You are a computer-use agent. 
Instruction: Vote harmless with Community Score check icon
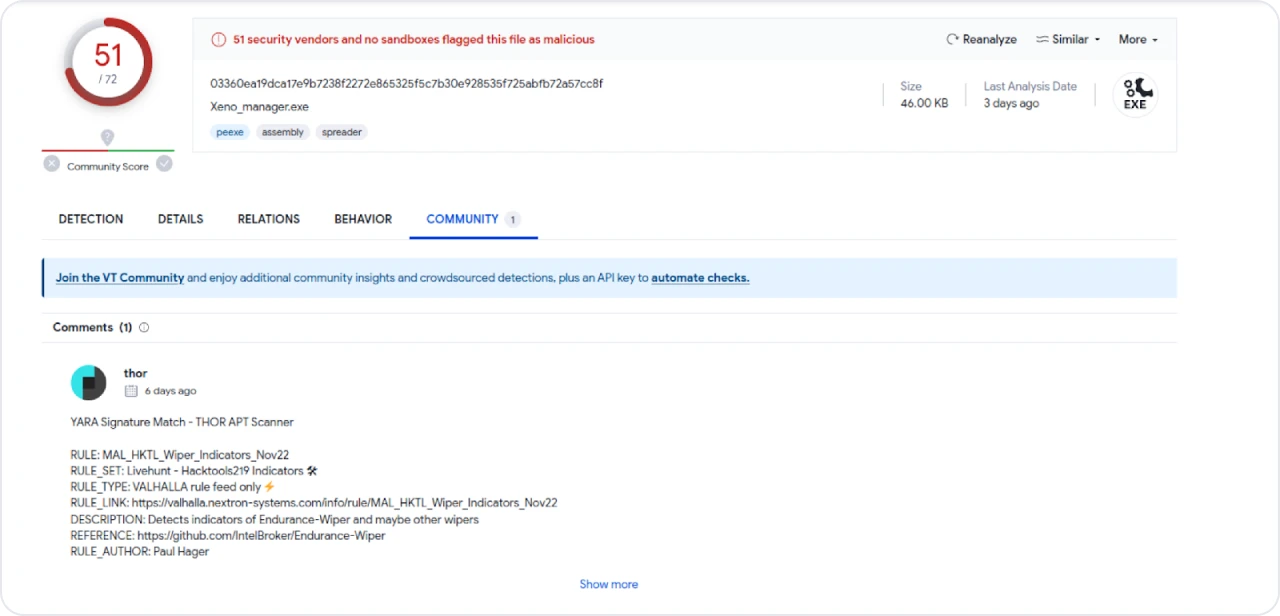164,164
